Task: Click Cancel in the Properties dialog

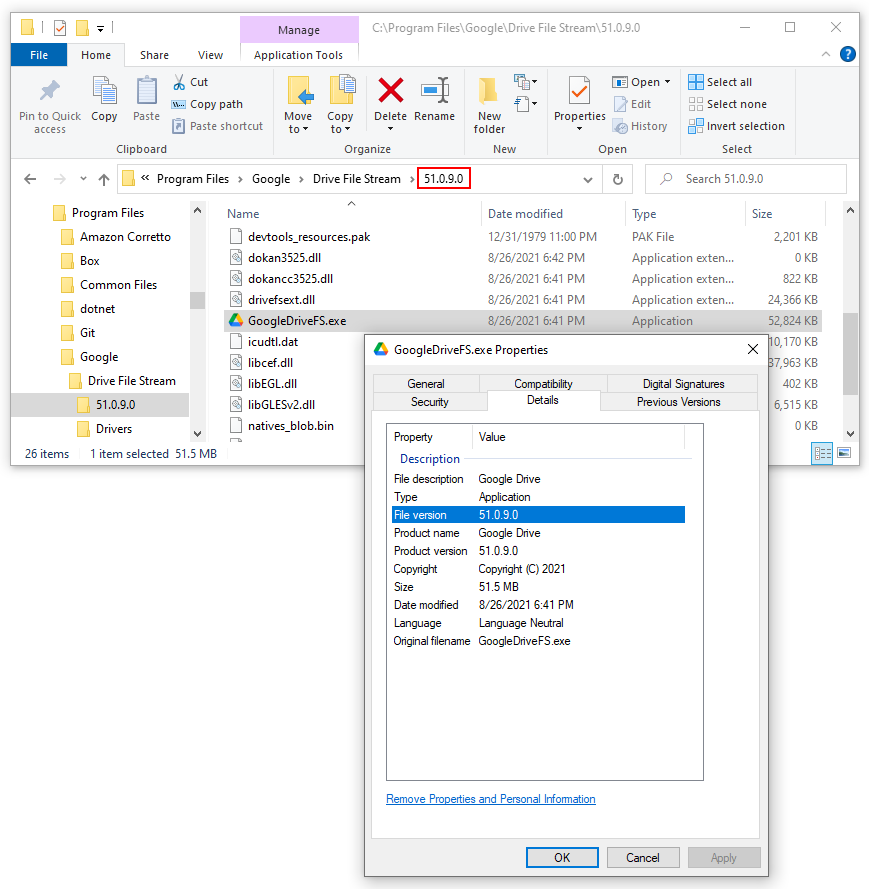Action: click(x=643, y=857)
